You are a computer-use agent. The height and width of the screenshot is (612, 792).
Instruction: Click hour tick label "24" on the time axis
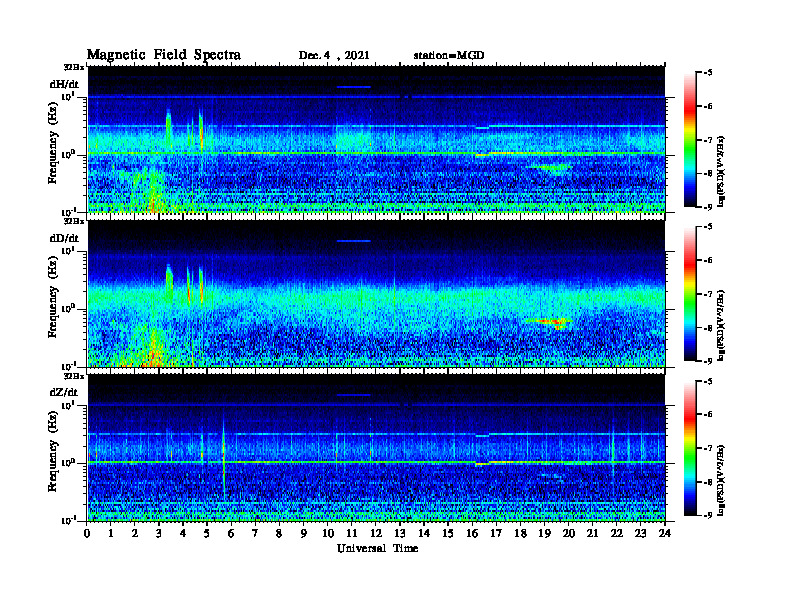click(x=665, y=534)
